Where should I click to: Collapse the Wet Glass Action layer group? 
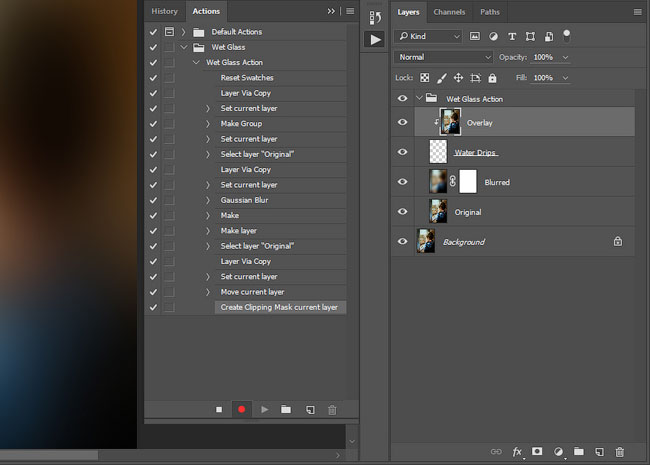(419, 98)
